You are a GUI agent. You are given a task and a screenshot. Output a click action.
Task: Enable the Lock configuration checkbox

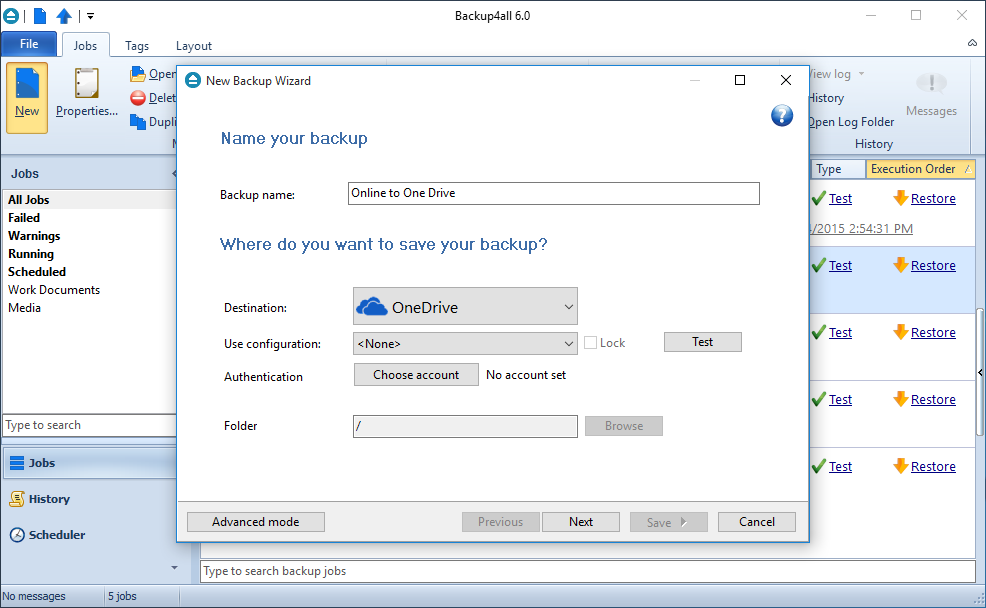coord(590,343)
